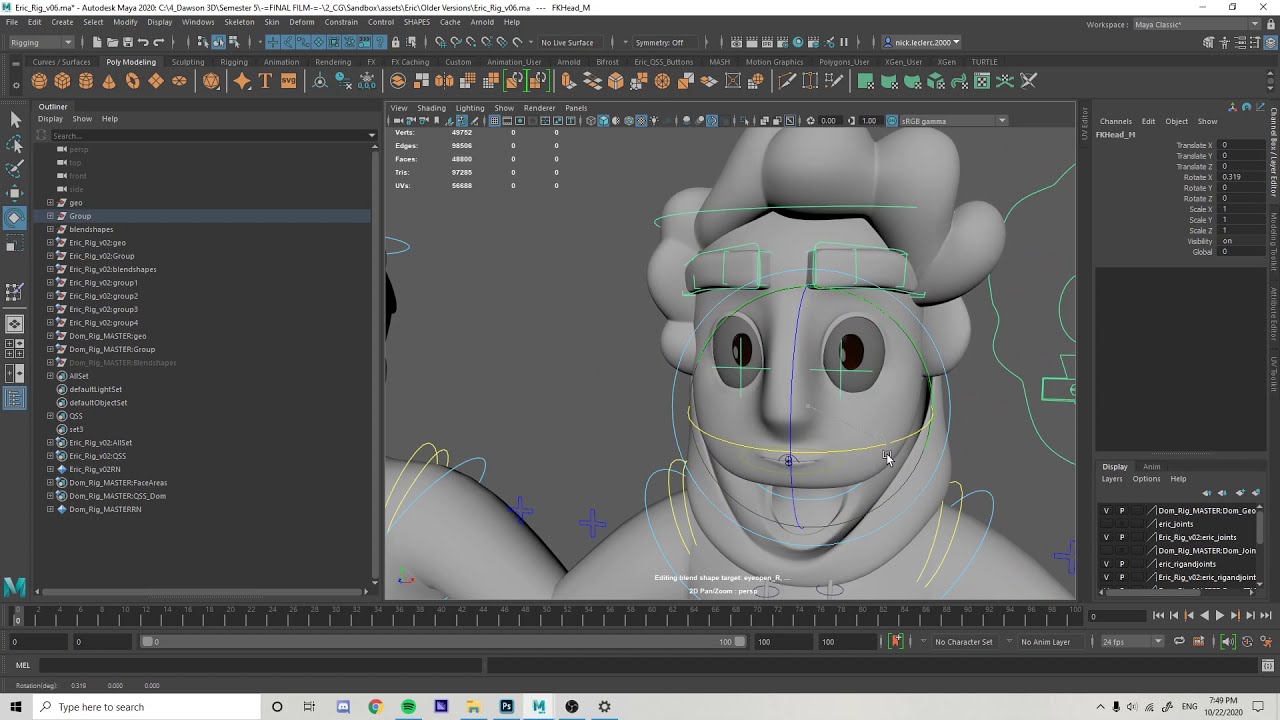Click No Live Surface field
The width and height of the screenshot is (1280, 720).
567,42
